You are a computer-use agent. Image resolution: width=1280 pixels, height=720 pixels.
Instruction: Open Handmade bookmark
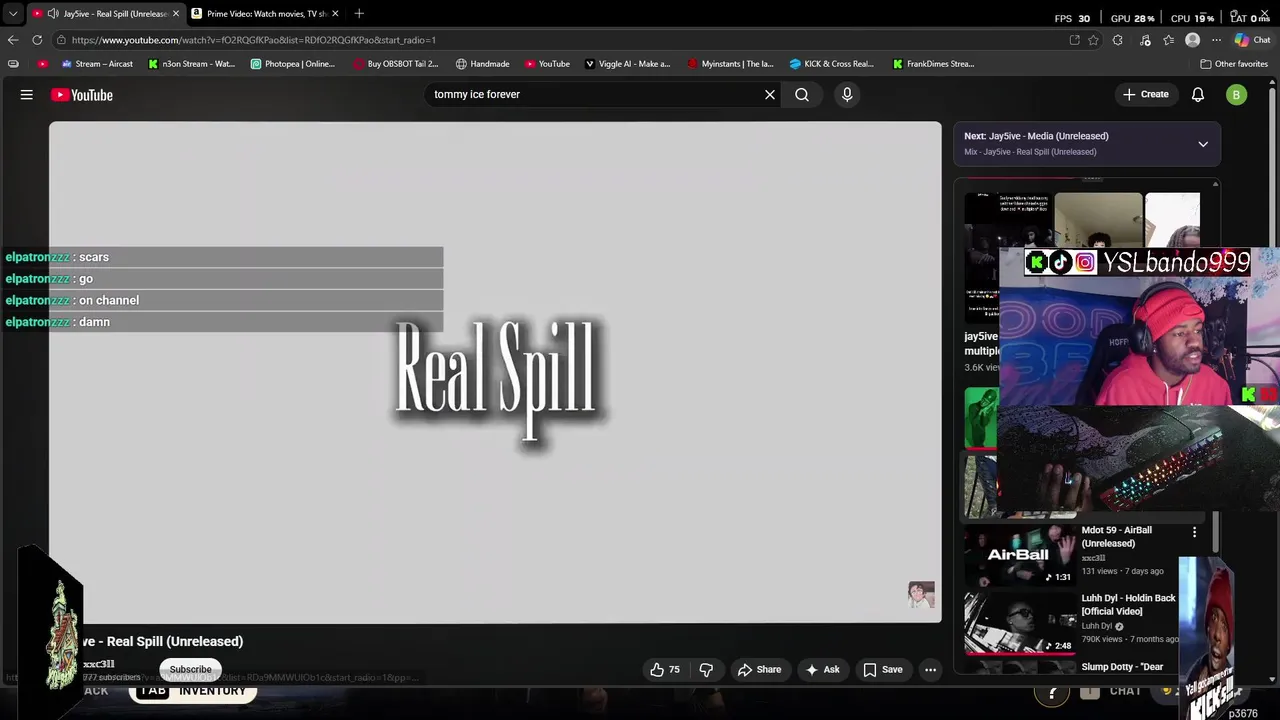tap(483, 64)
